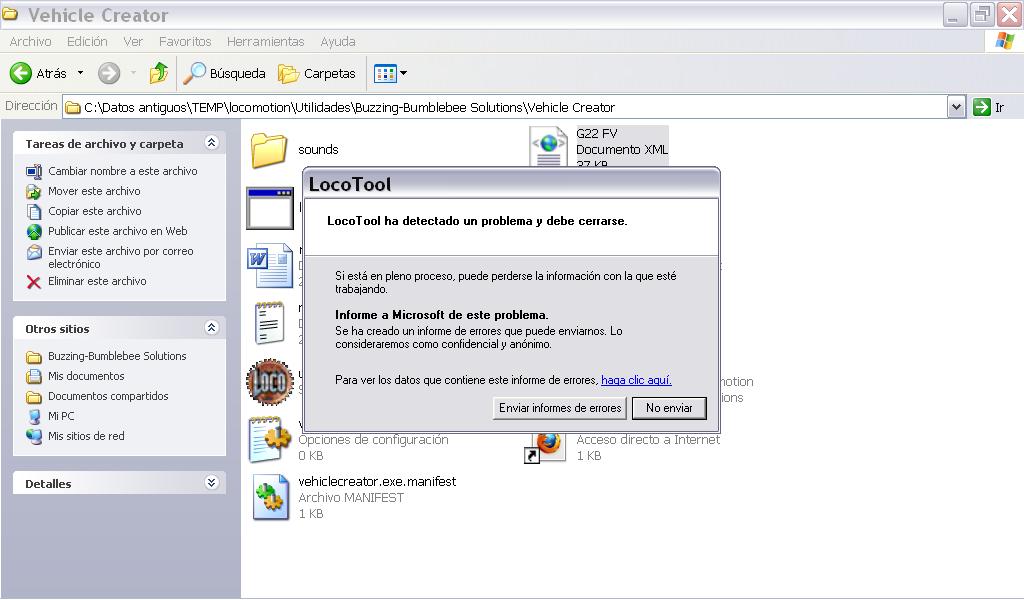The width and height of the screenshot is (1024, 600).
Task: Open the Herramientas menu
Action: click(x=265, y=41)
